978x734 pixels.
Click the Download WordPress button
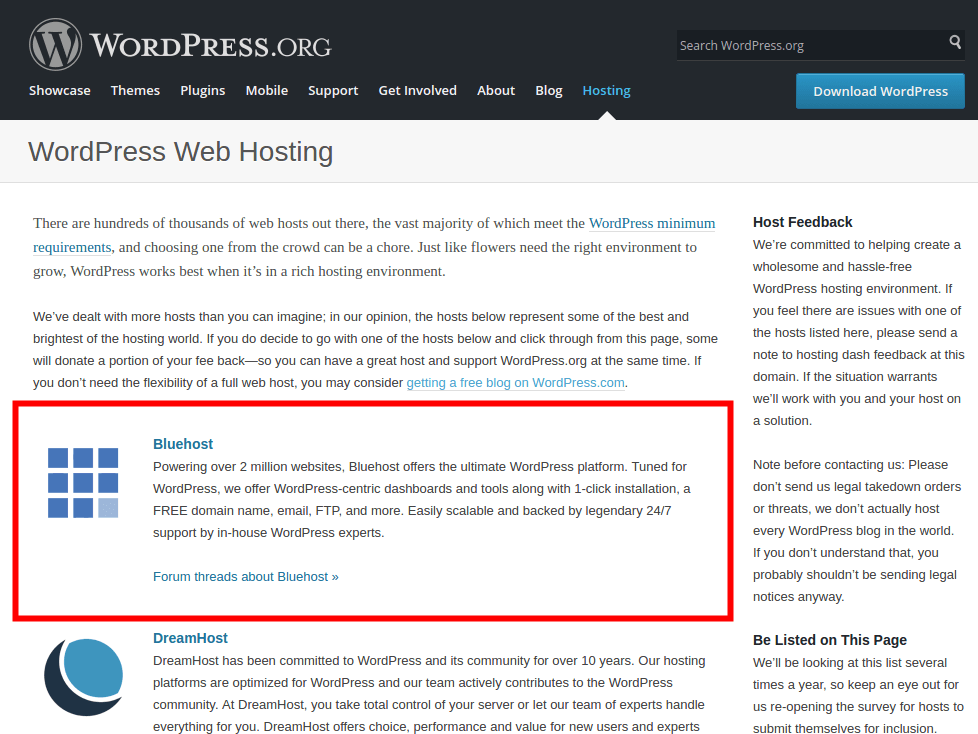(880, 91)
